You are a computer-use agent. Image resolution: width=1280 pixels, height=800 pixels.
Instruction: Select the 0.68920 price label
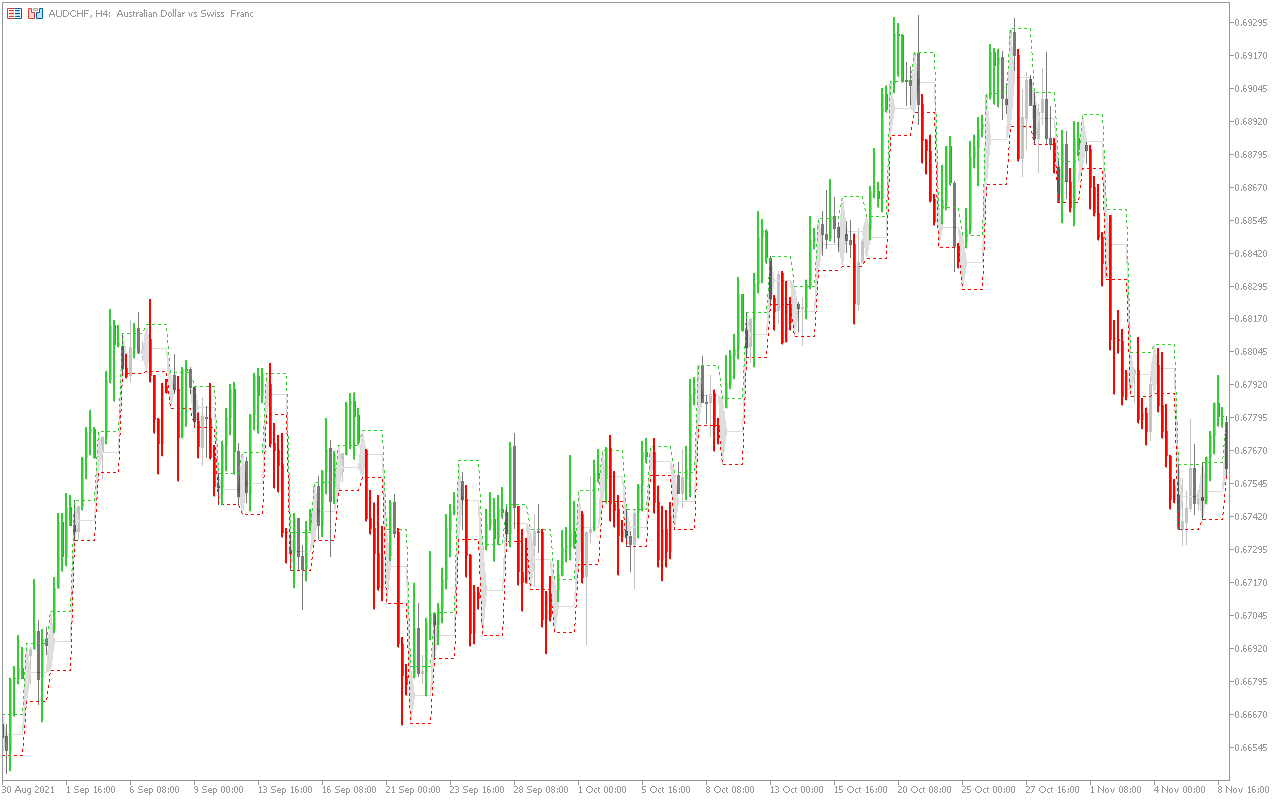(x=1253, y=121)
